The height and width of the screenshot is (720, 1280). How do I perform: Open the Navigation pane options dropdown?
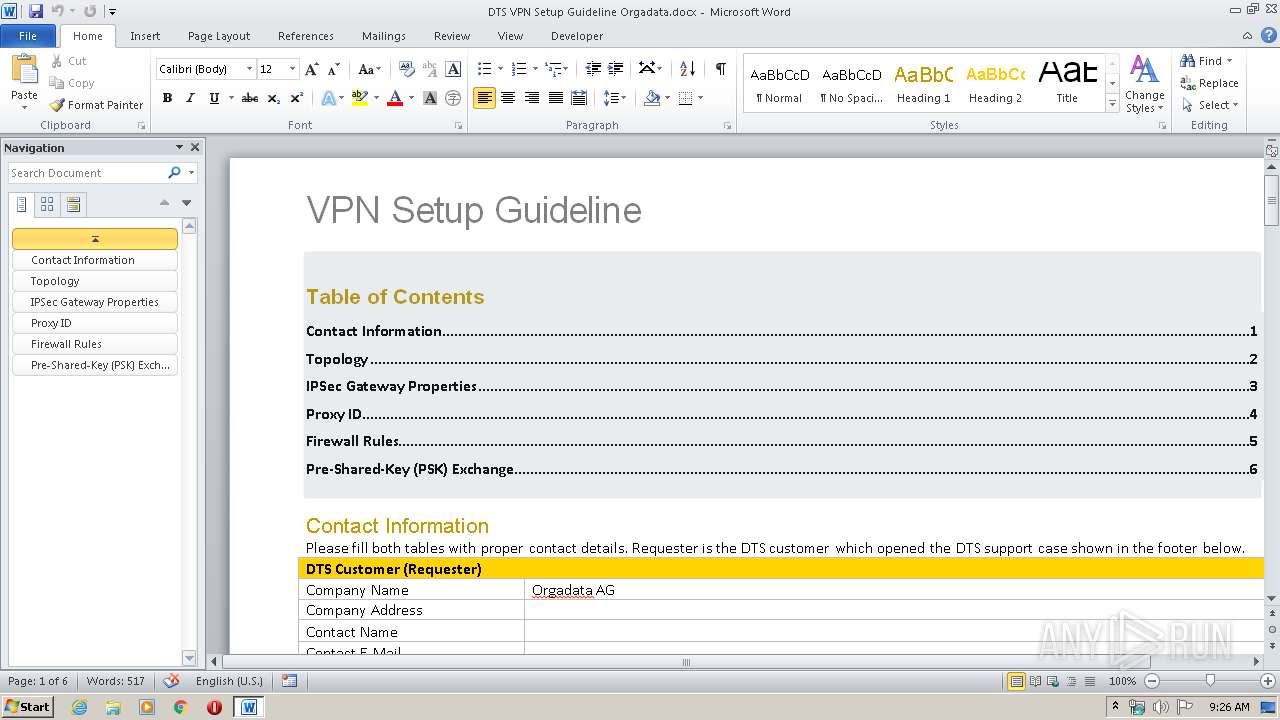click(x=179, y=147)
